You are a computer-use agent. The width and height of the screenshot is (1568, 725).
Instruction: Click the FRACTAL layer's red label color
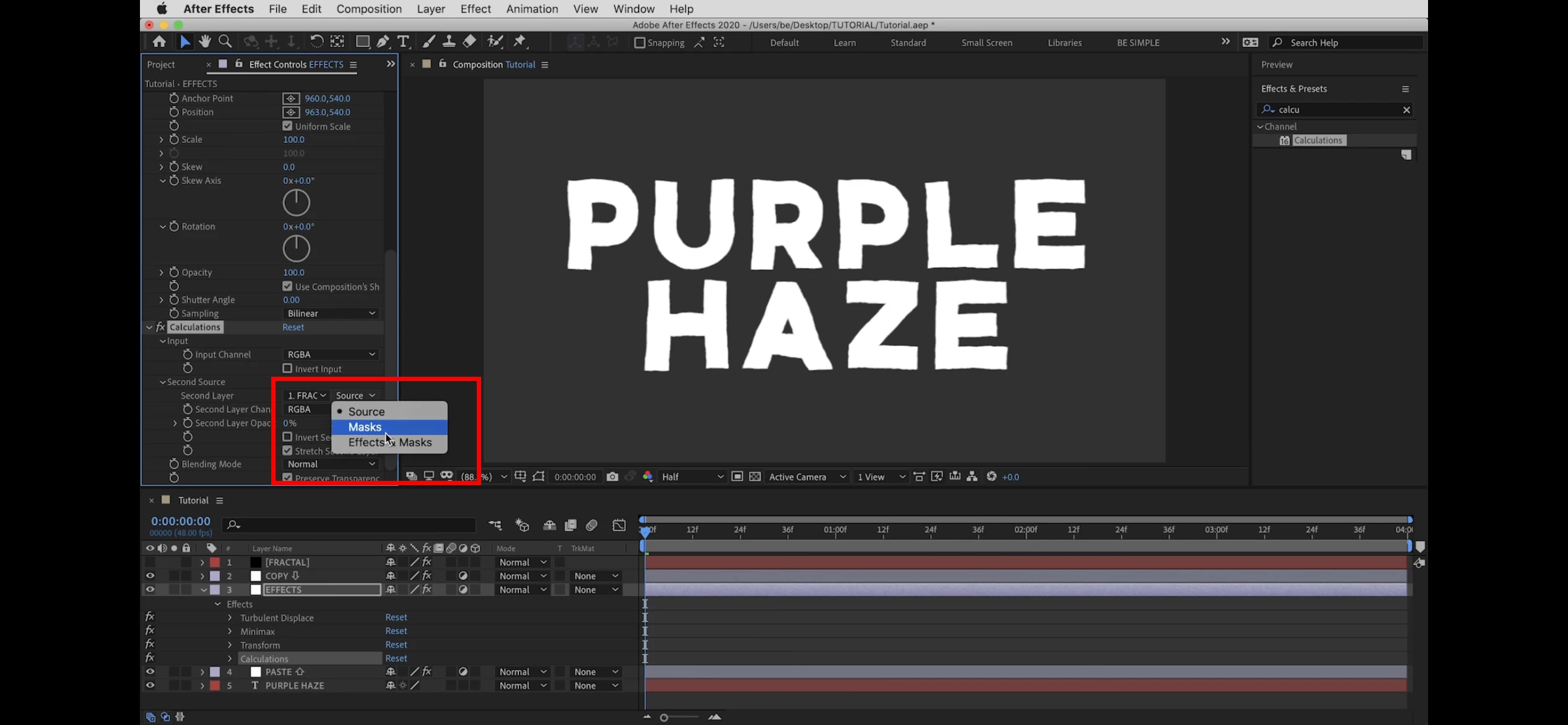pos(215,562)
